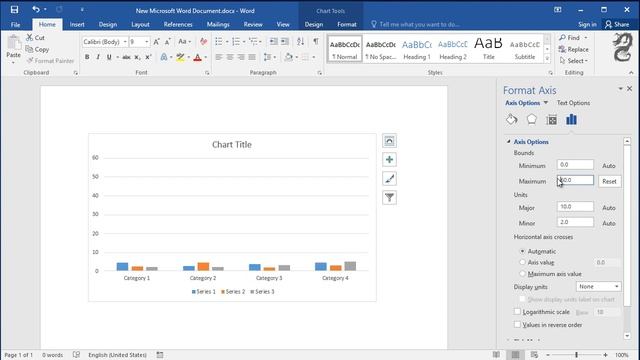Center the text
The image size is (640, 360).
[x=230, y=57]
